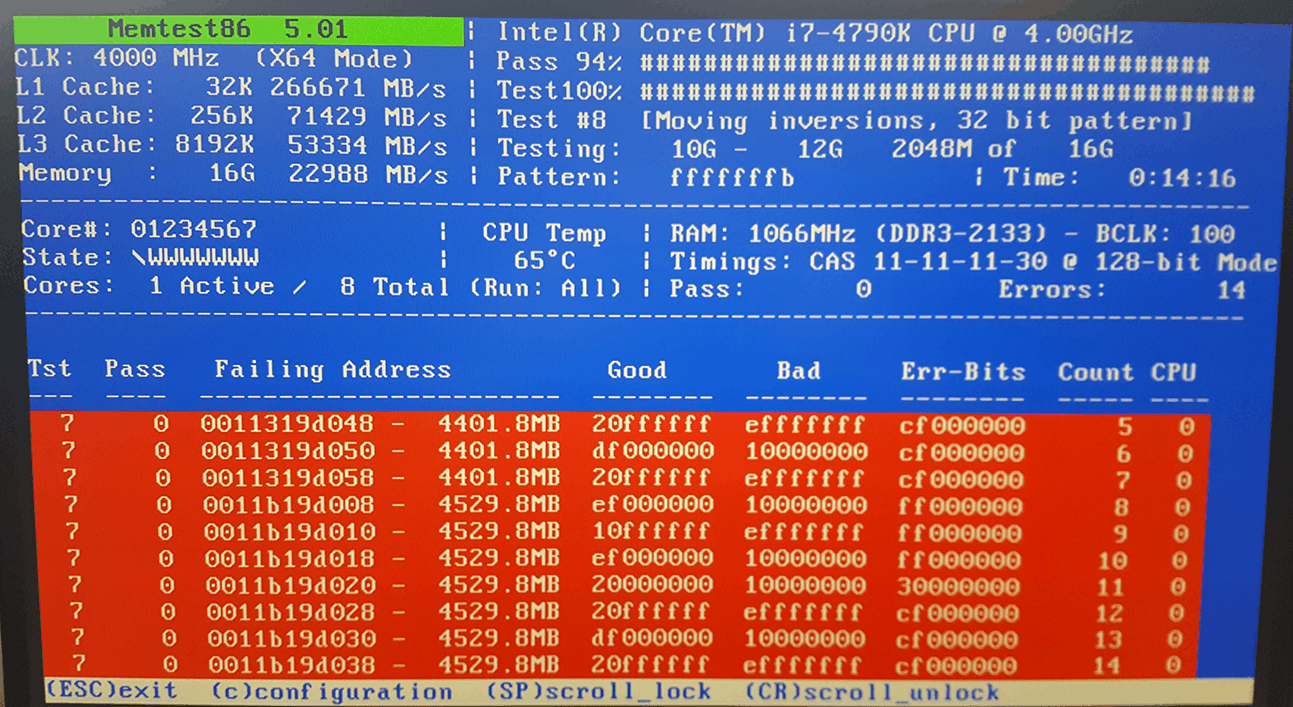Click the Failing Address column header

pos(332,370)
